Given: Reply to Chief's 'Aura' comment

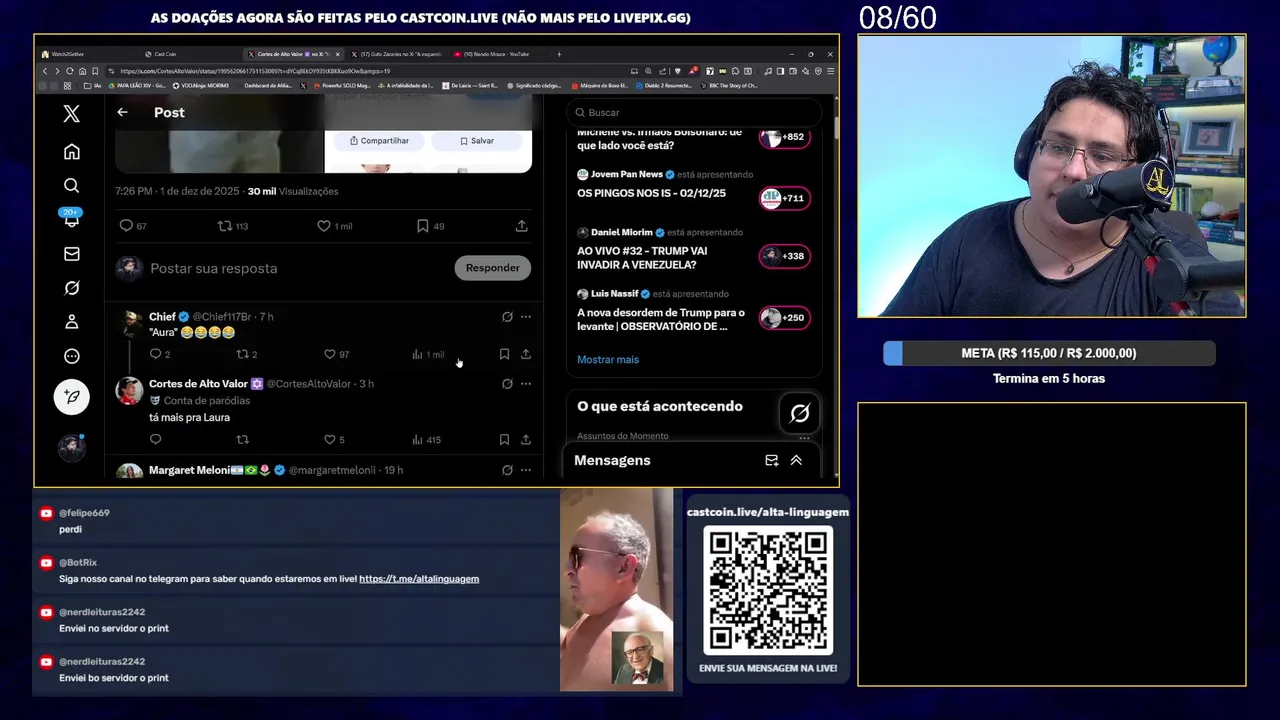Looking at the screenshot, I should 159,354.
